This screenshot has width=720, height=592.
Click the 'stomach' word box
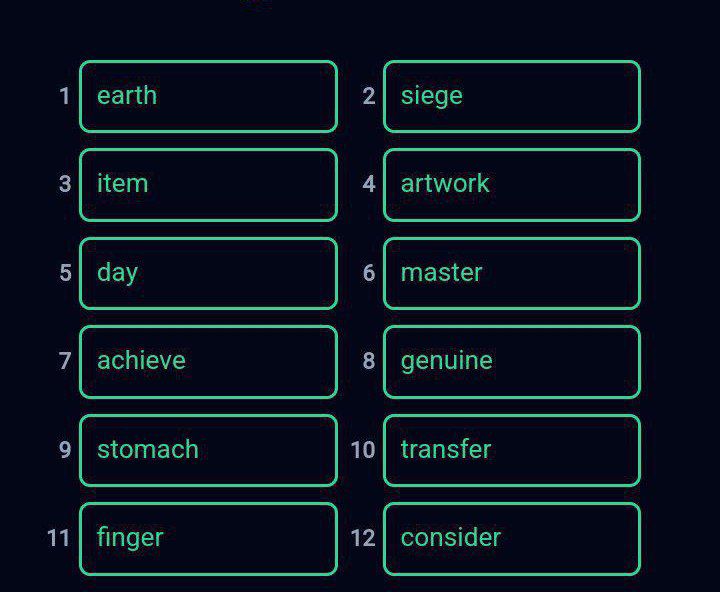pos(208,450)
